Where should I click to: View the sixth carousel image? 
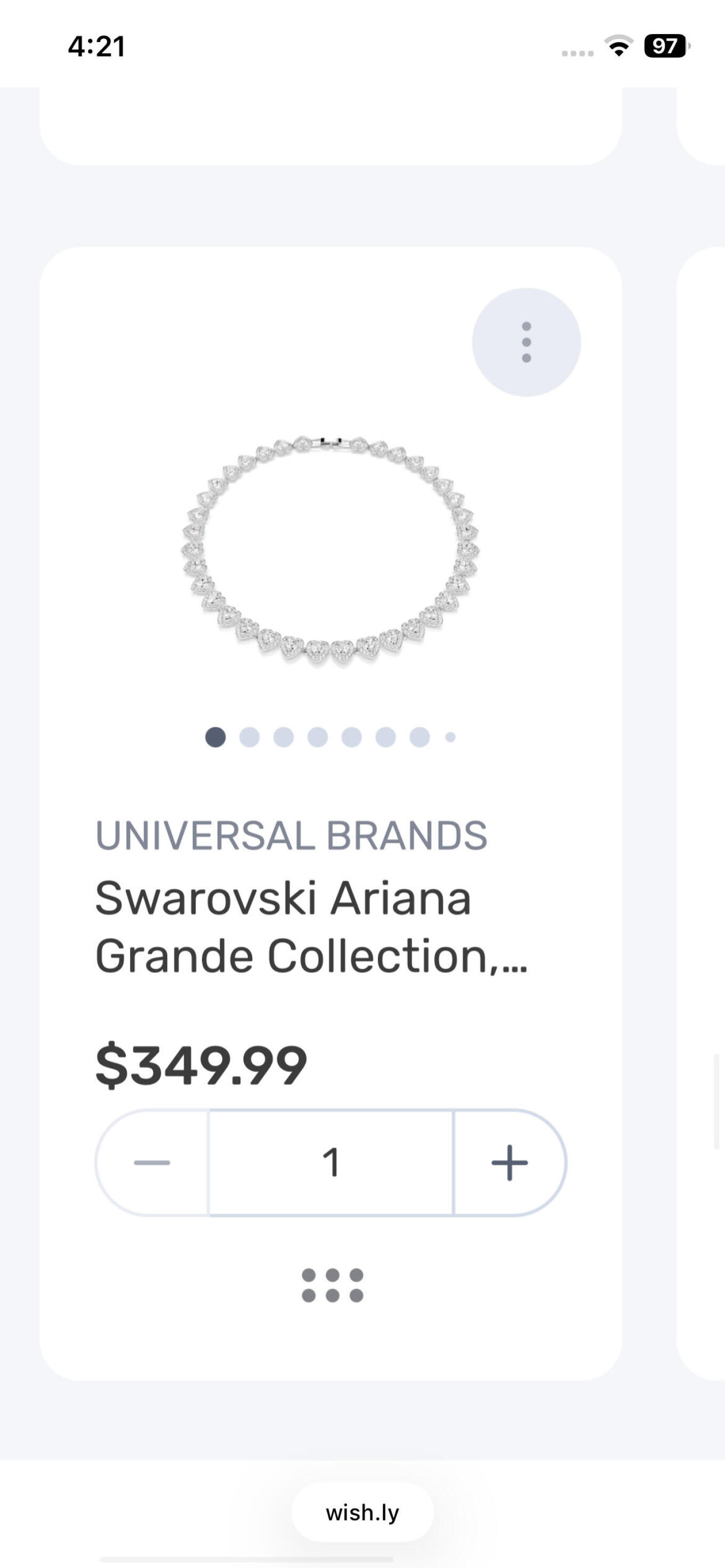385,737
